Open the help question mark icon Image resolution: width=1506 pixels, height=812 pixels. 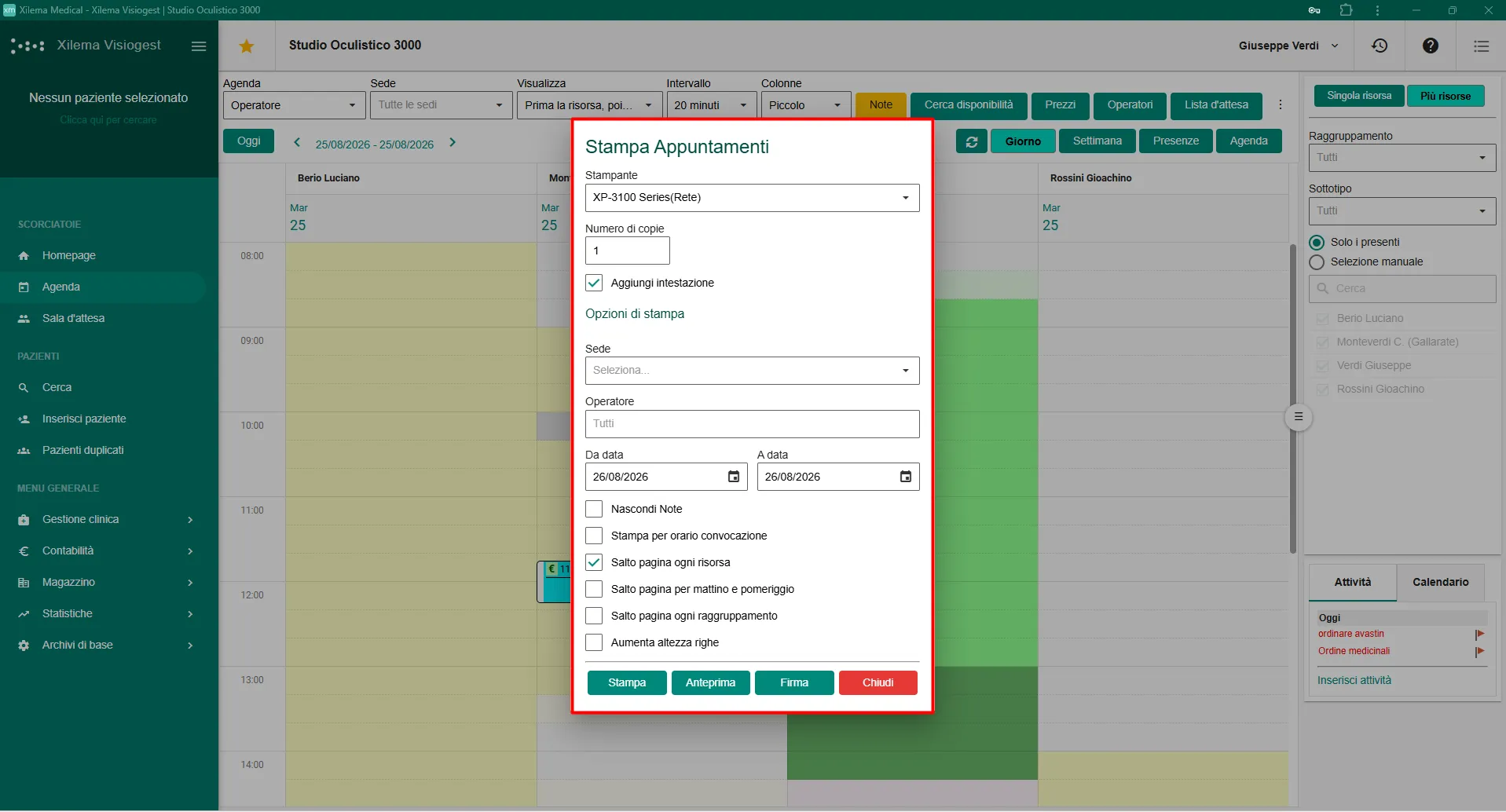click(x=1431, y=46)
